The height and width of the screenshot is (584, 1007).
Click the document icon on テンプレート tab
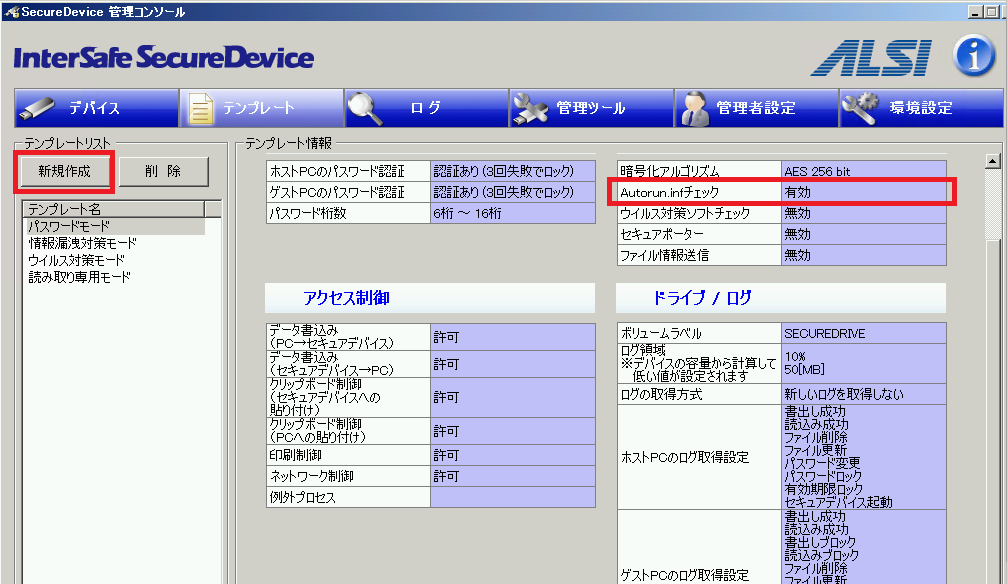200,109
